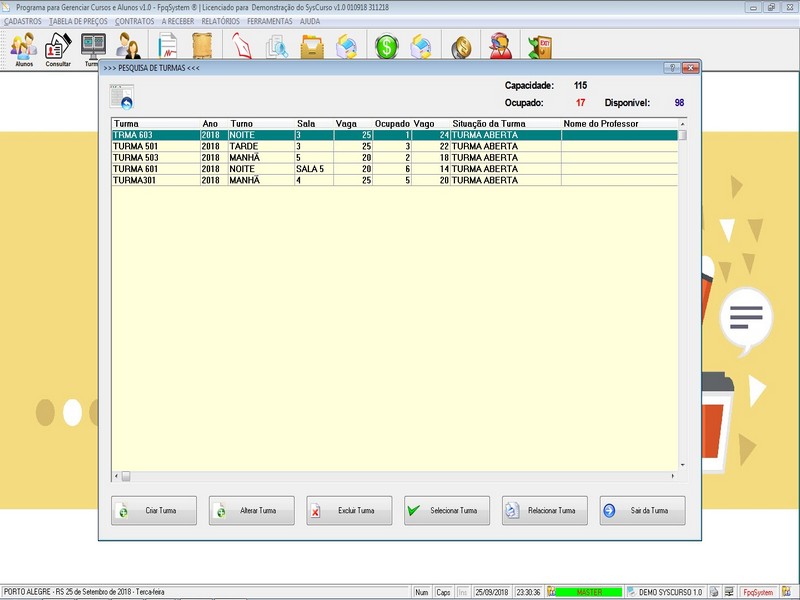Open the file archive drawer icon
800x600 pixels.
coord(312,47)
